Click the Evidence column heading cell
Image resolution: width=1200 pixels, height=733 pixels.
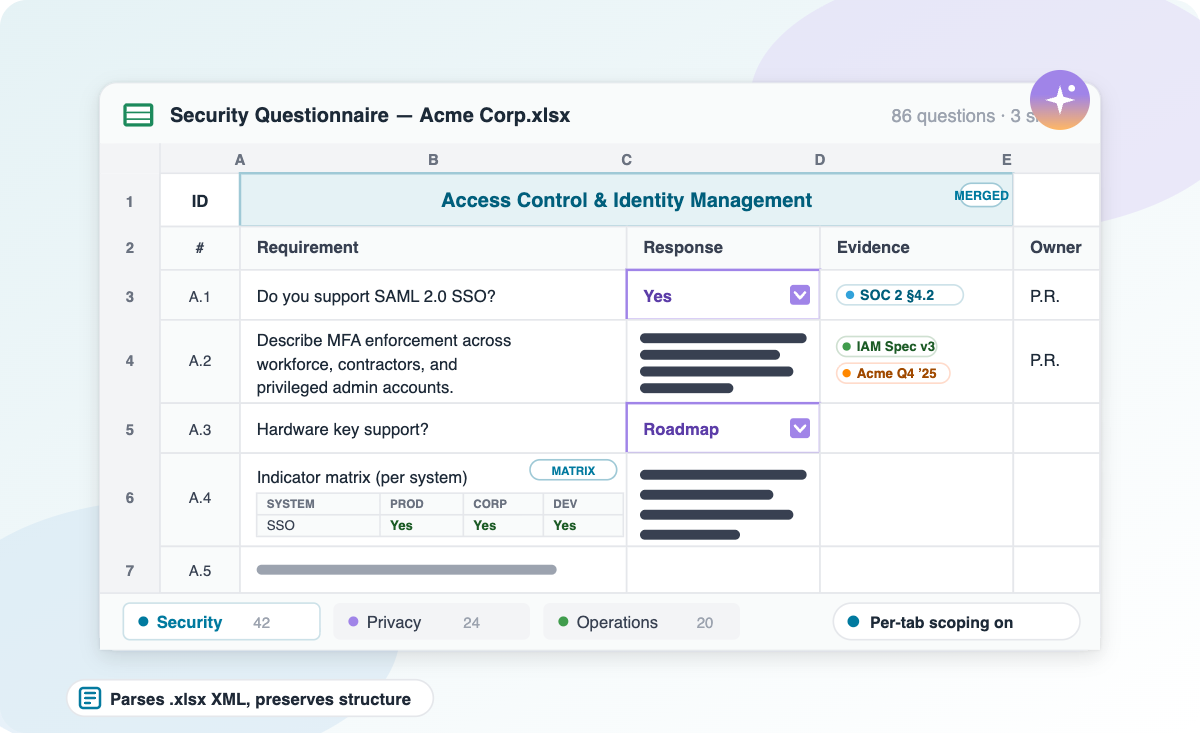click(916, 248)
